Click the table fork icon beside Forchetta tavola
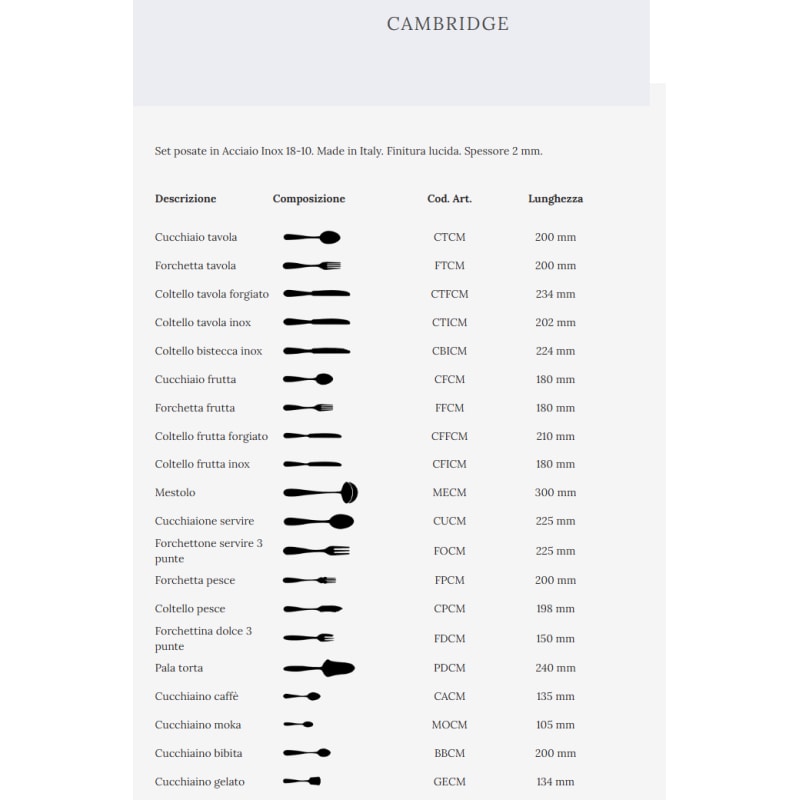This screenshot has height=800, width=800. 312,266
